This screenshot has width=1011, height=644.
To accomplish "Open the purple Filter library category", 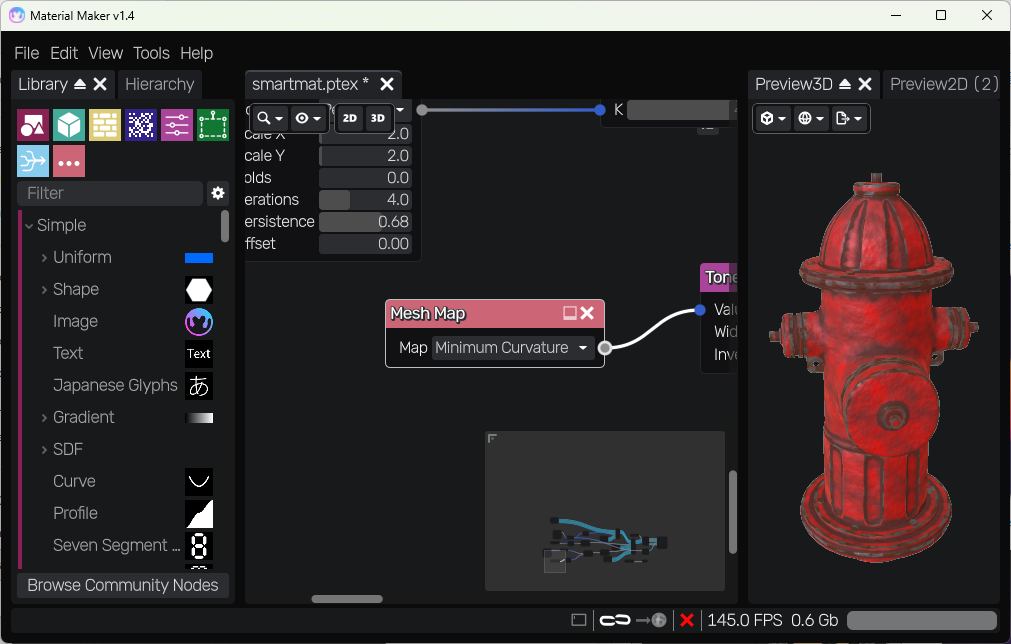I will (177, 124).
